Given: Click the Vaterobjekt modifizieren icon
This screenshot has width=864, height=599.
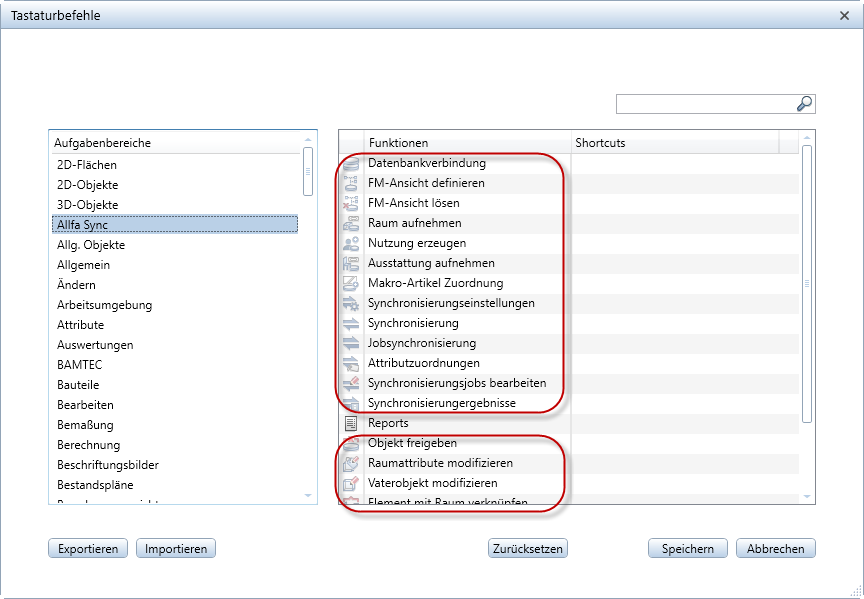Looking at the screenshot, I should (x=351, y=484).
